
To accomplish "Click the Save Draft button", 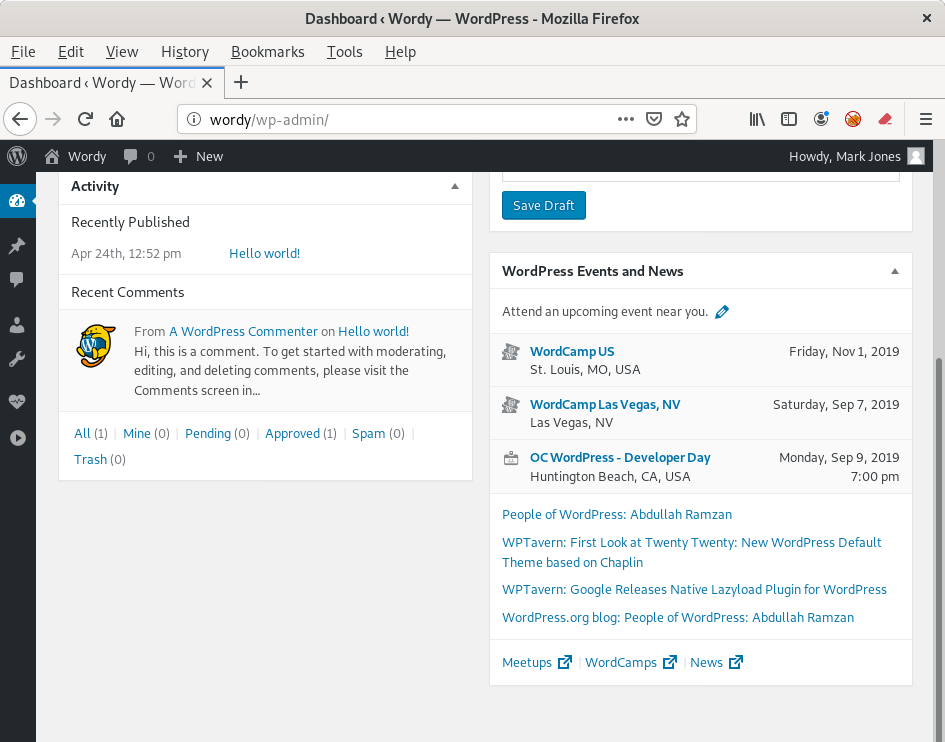I will [543, 206].
